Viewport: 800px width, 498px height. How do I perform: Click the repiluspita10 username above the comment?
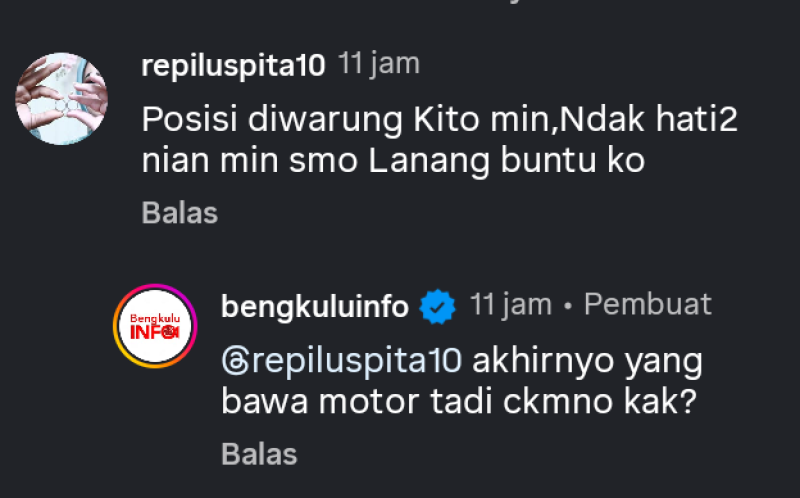pos(233,66)
